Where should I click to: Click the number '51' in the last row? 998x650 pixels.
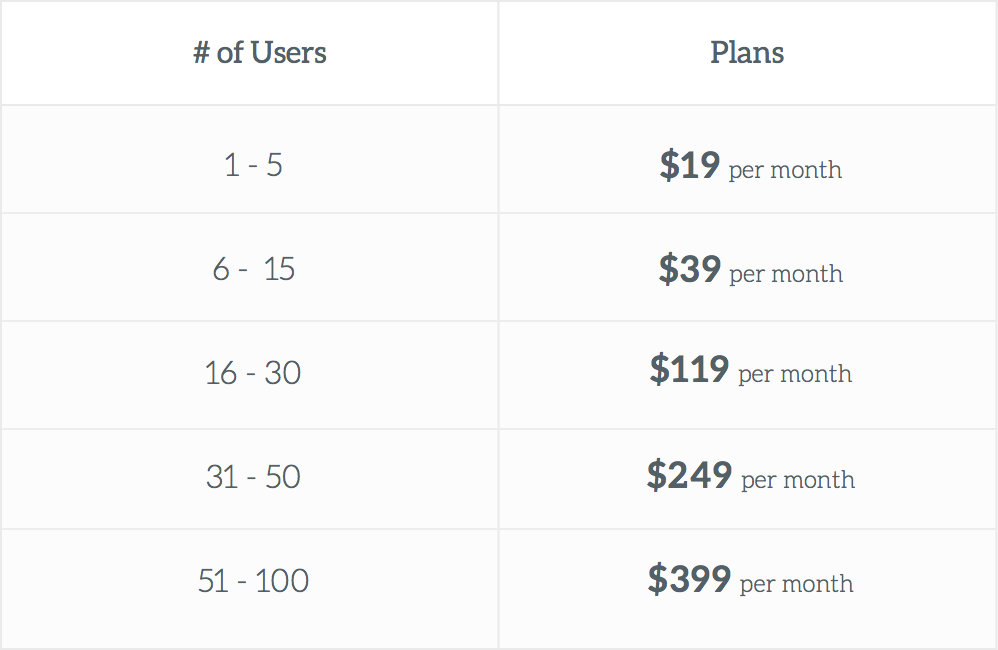click(x=214, y=581)
